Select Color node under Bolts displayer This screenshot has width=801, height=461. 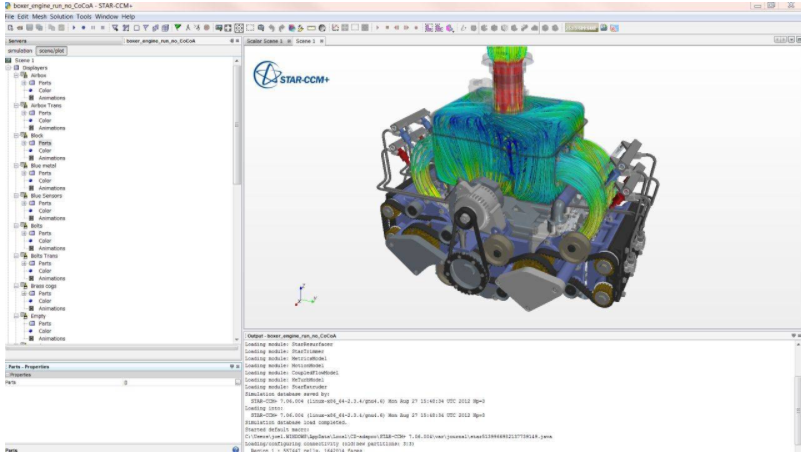(x=45, y=241)
